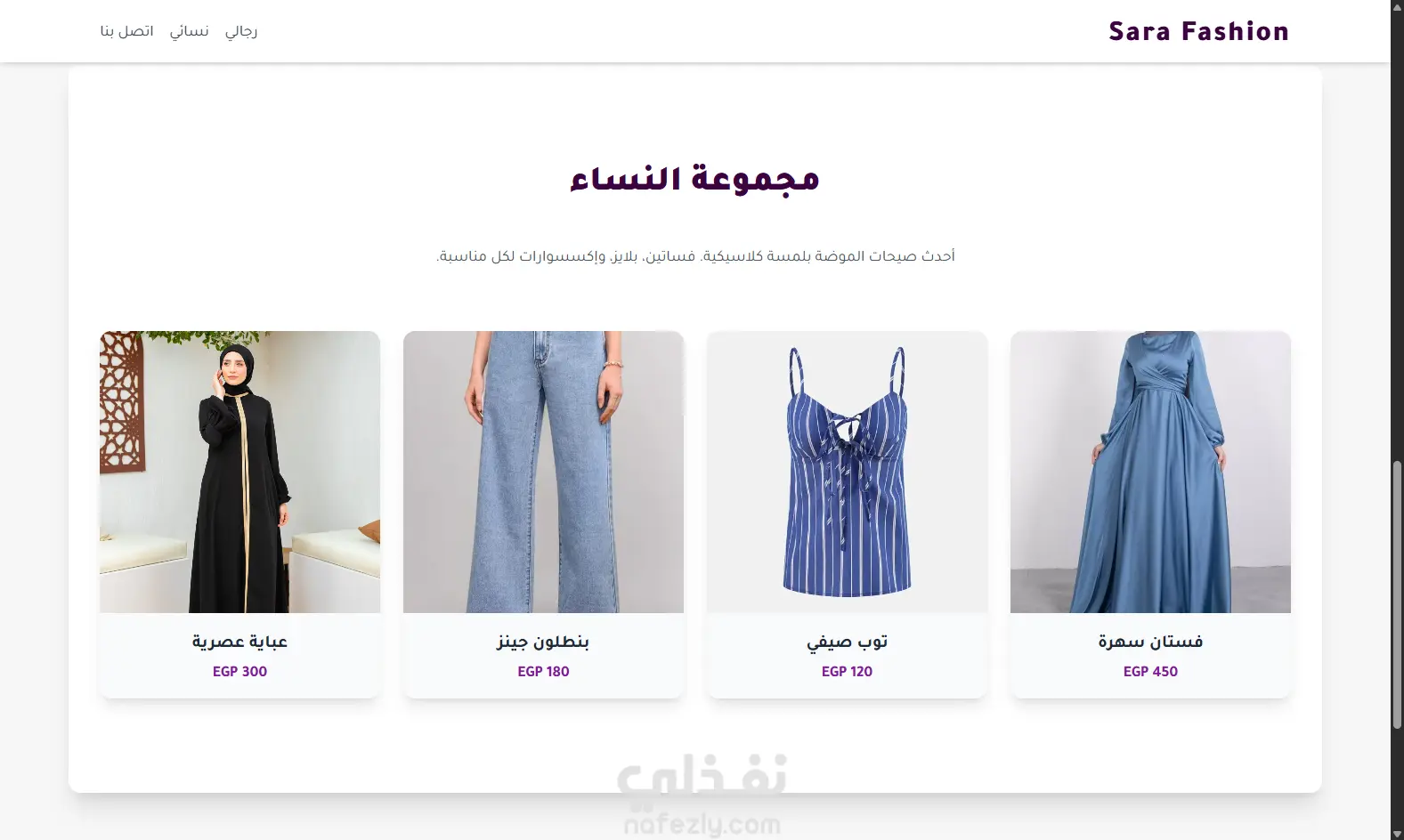Open the اتصل بنا contact link

click(126, 31)
